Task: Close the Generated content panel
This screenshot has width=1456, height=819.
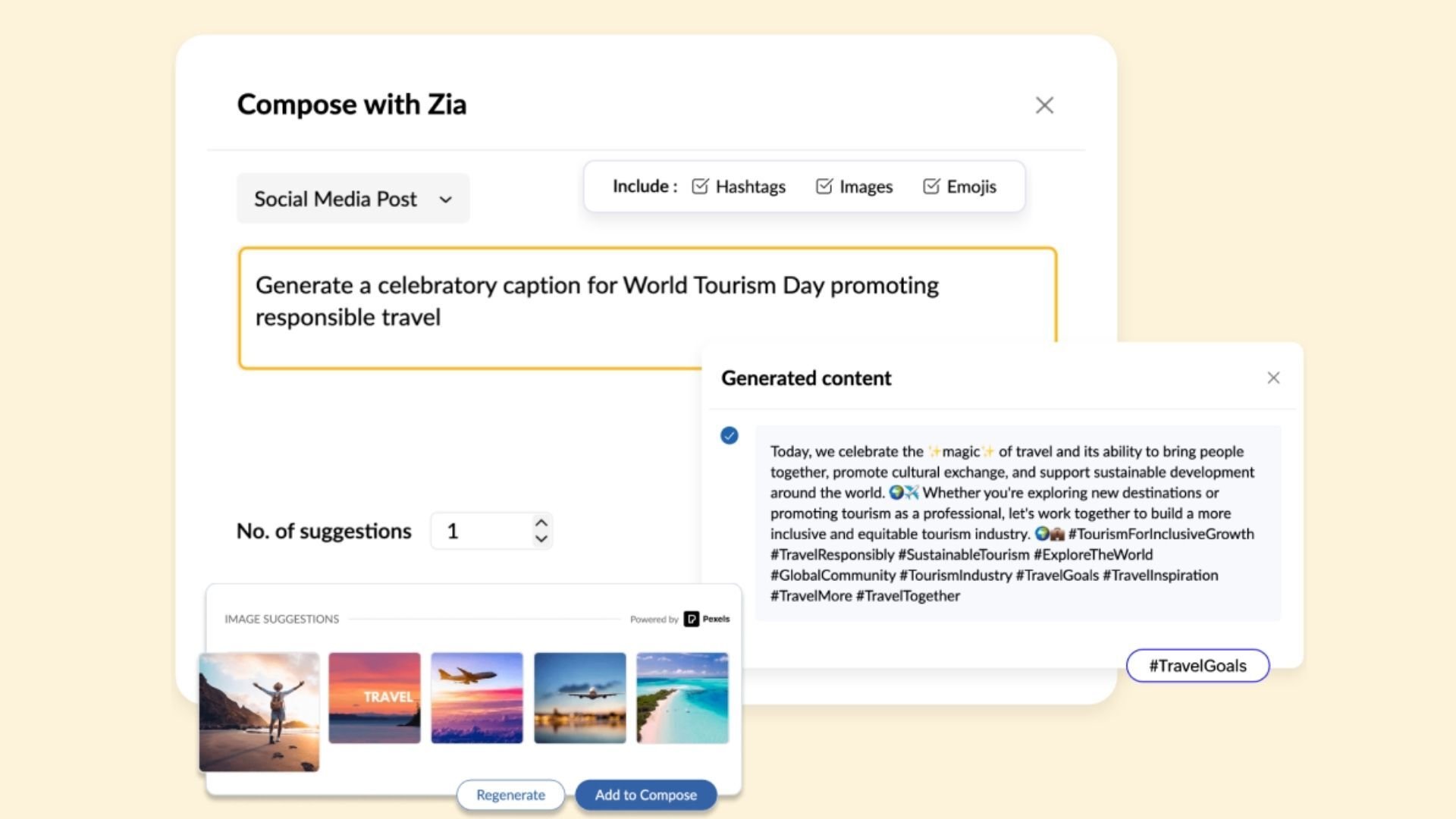Action: point(1273,378)
